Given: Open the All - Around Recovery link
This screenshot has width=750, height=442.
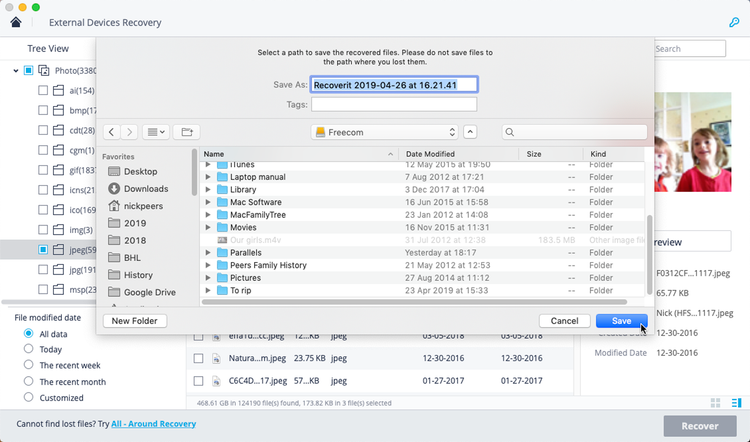Looking at the screenshot, I should (154, 424).
